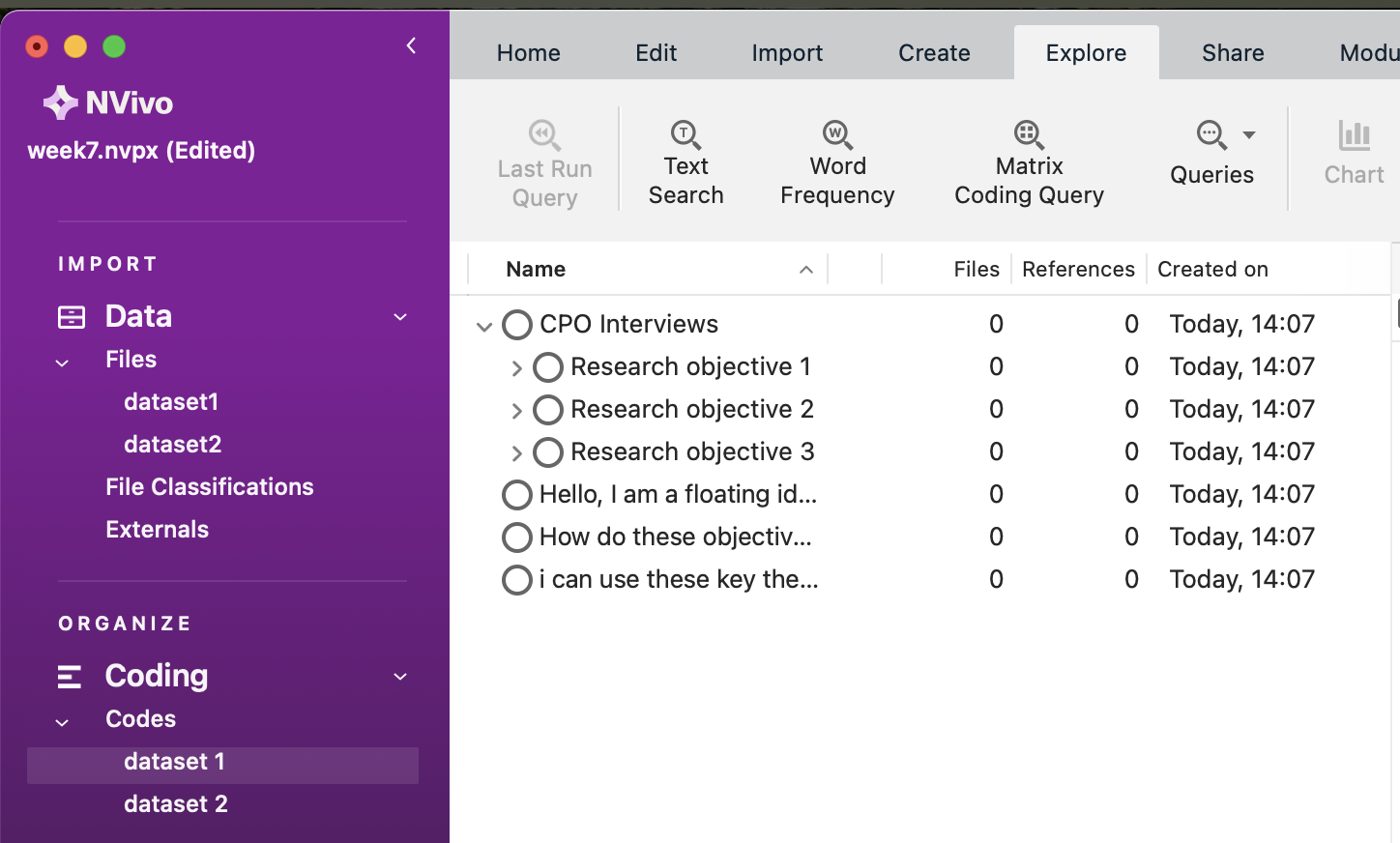Click the circle icon beside CPO Interviews
Screen dimensions: 1400x843
click(x=517, y=325)
